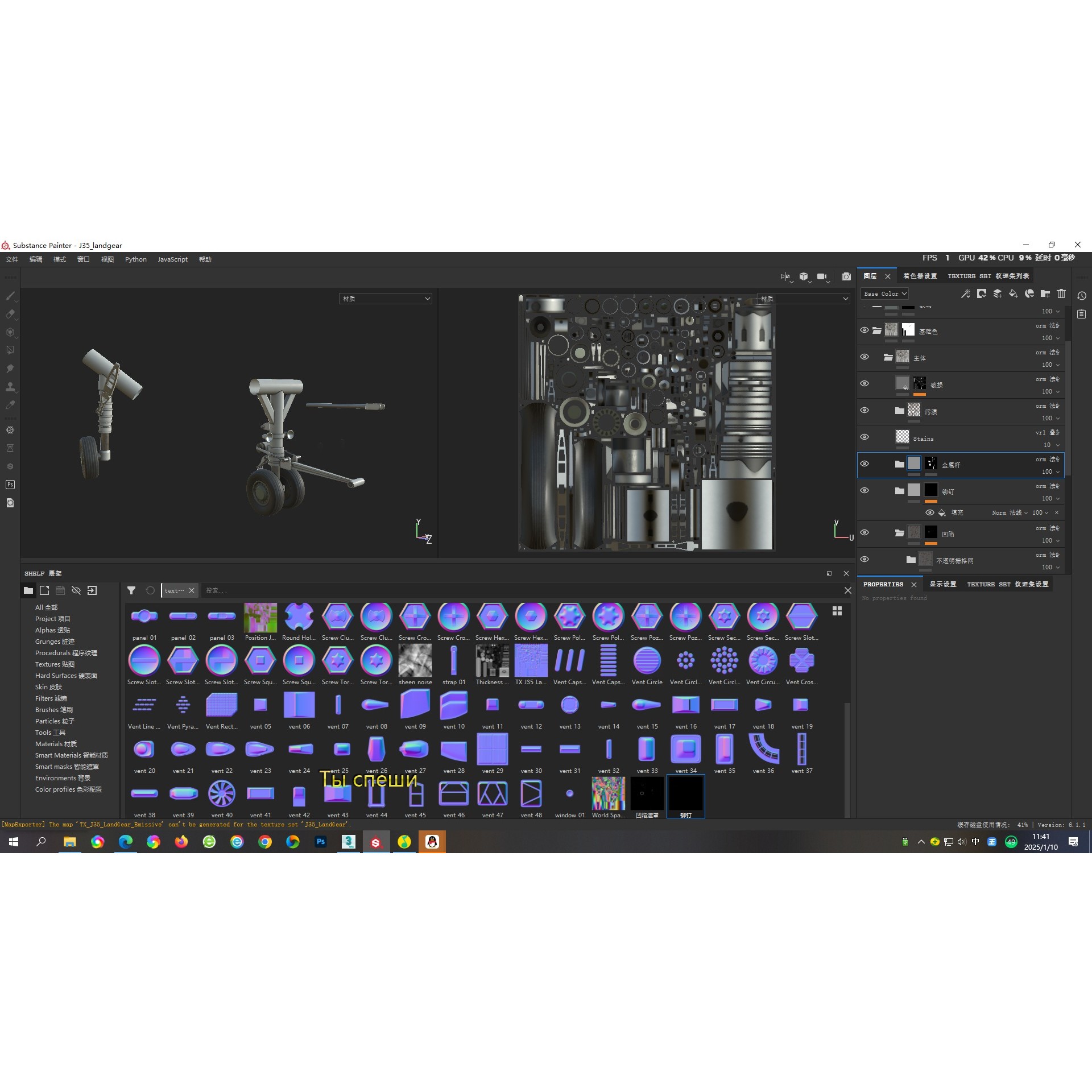The height and width of the screenshot is (1092, 1092).
Task: Select the Hard Surfaces shelf category
Action: (x=66, y=676)
